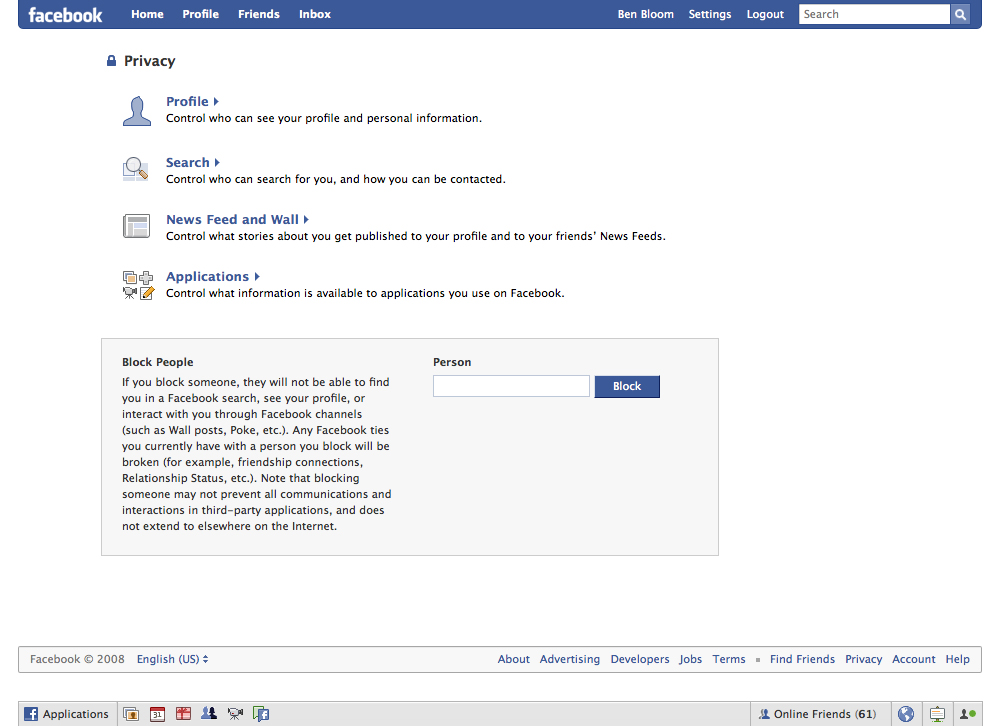1000x726 pixels.
Task: Open the Online Friends (61) list
Action: tap(819, 714)
